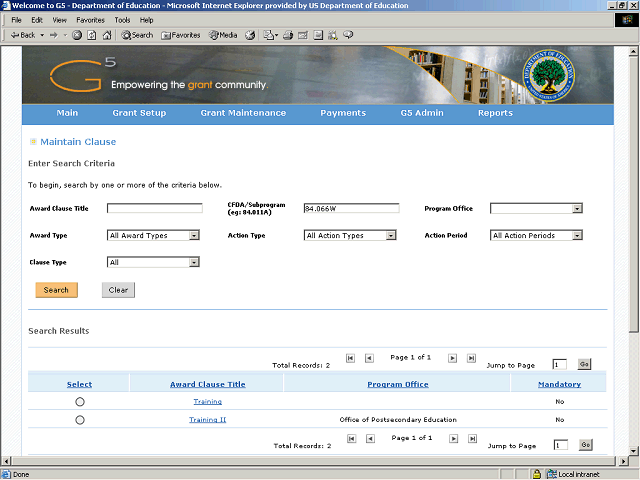The height and width of the screenshot is (480, 640).
Task: Click the Refresh page icon
Action: coord(92,35)
